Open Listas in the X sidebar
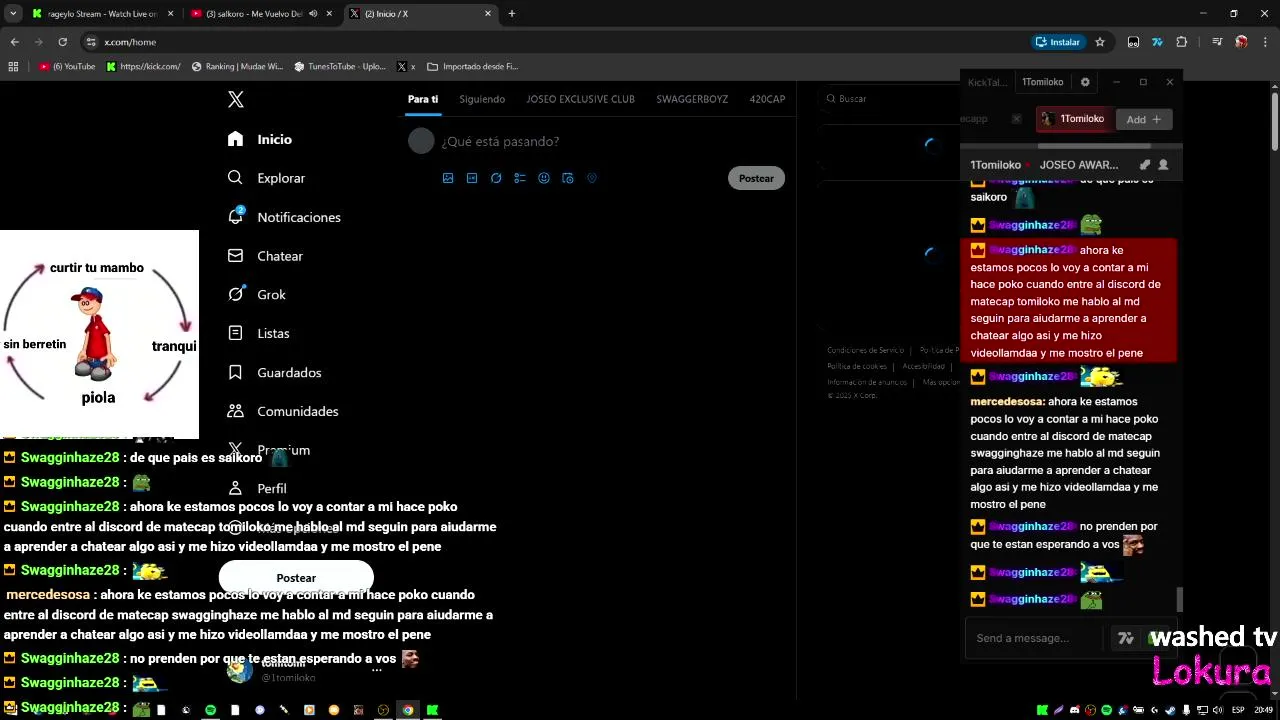This screenshot has width=1280, height=720. click(258, 333)
